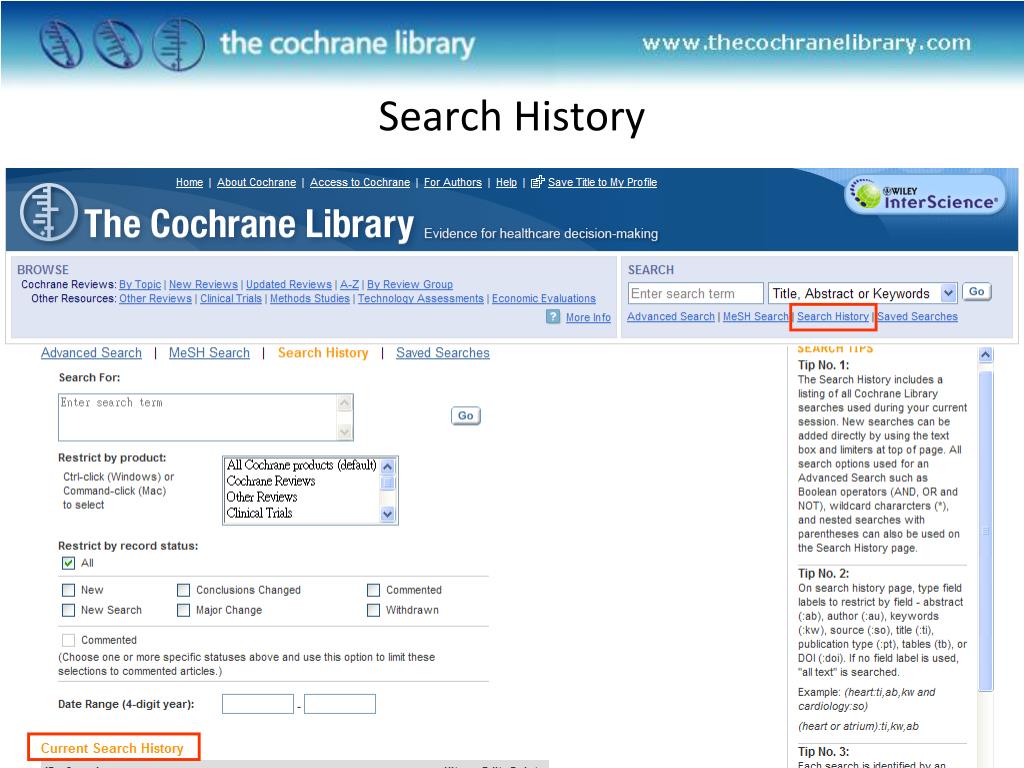
Task: Click the product list scroll up arrow
Action: coord(388,466)
